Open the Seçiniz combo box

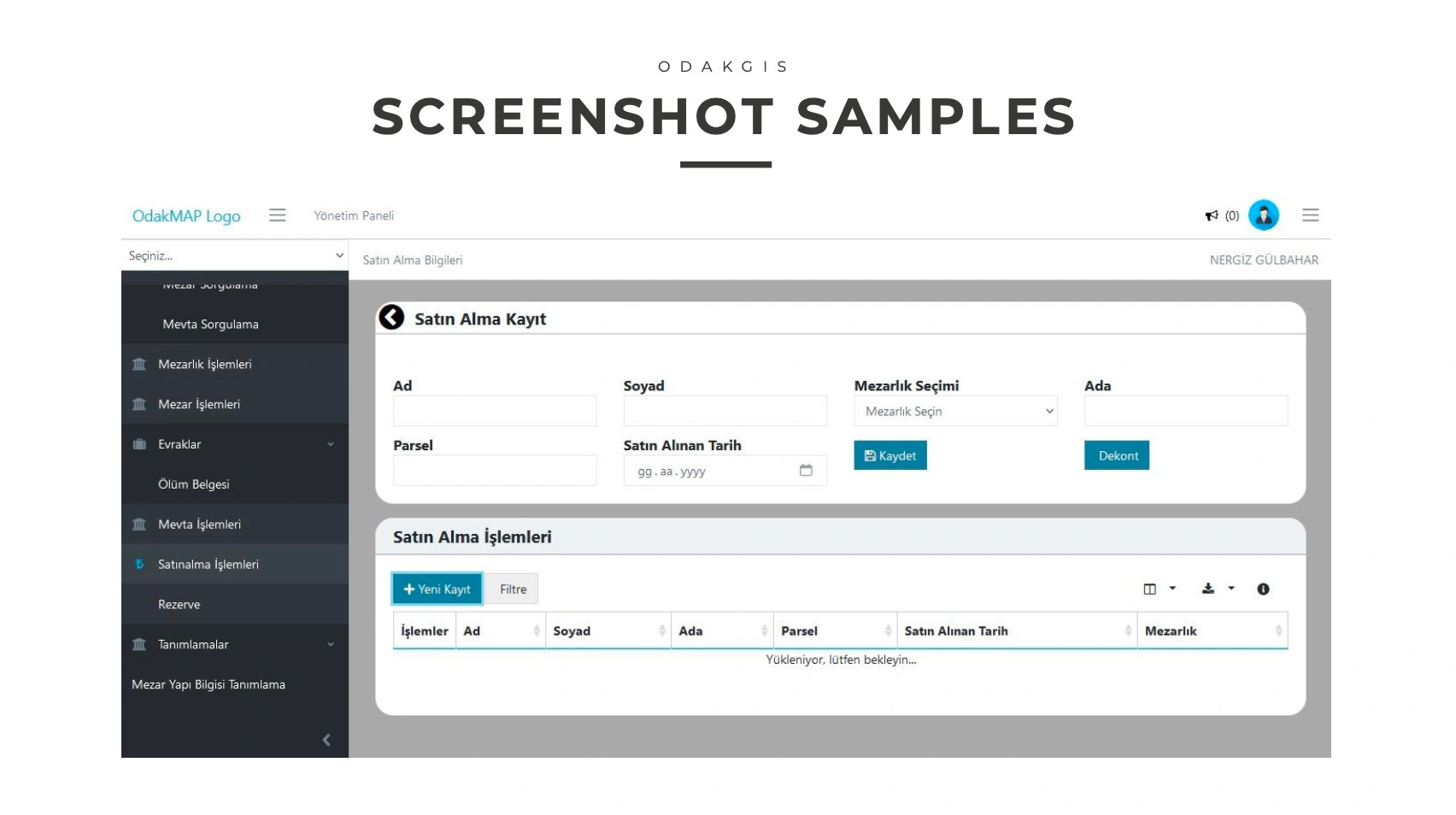235,255
